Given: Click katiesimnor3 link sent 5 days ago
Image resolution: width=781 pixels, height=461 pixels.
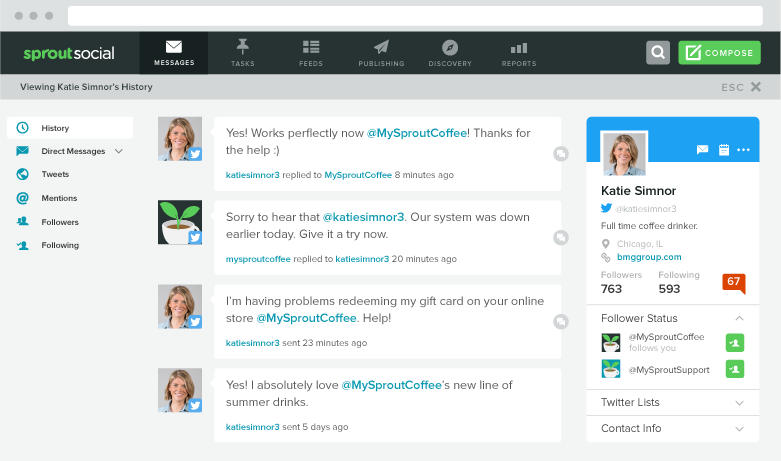Looking at the screenshot, I should coord(253,427).
